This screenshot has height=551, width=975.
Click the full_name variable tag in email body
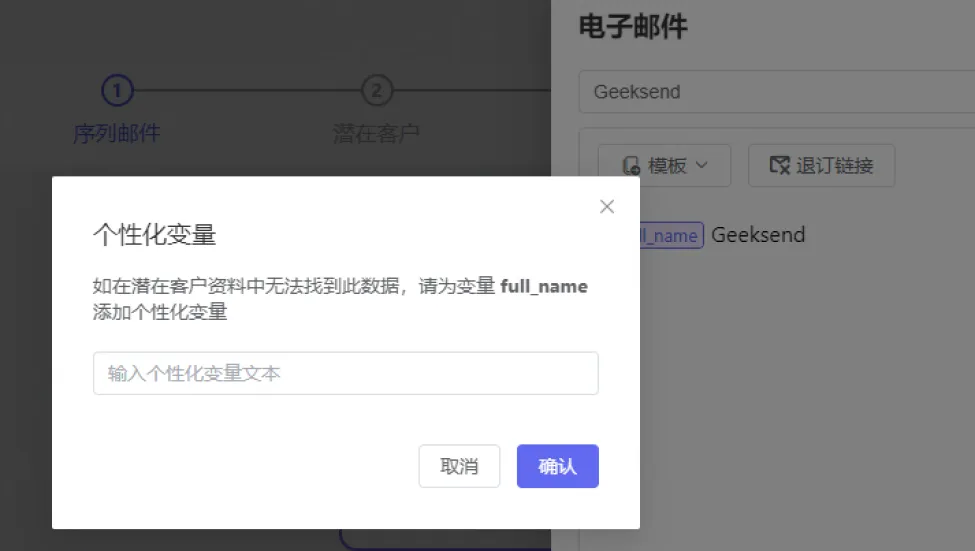coord(672,235)
